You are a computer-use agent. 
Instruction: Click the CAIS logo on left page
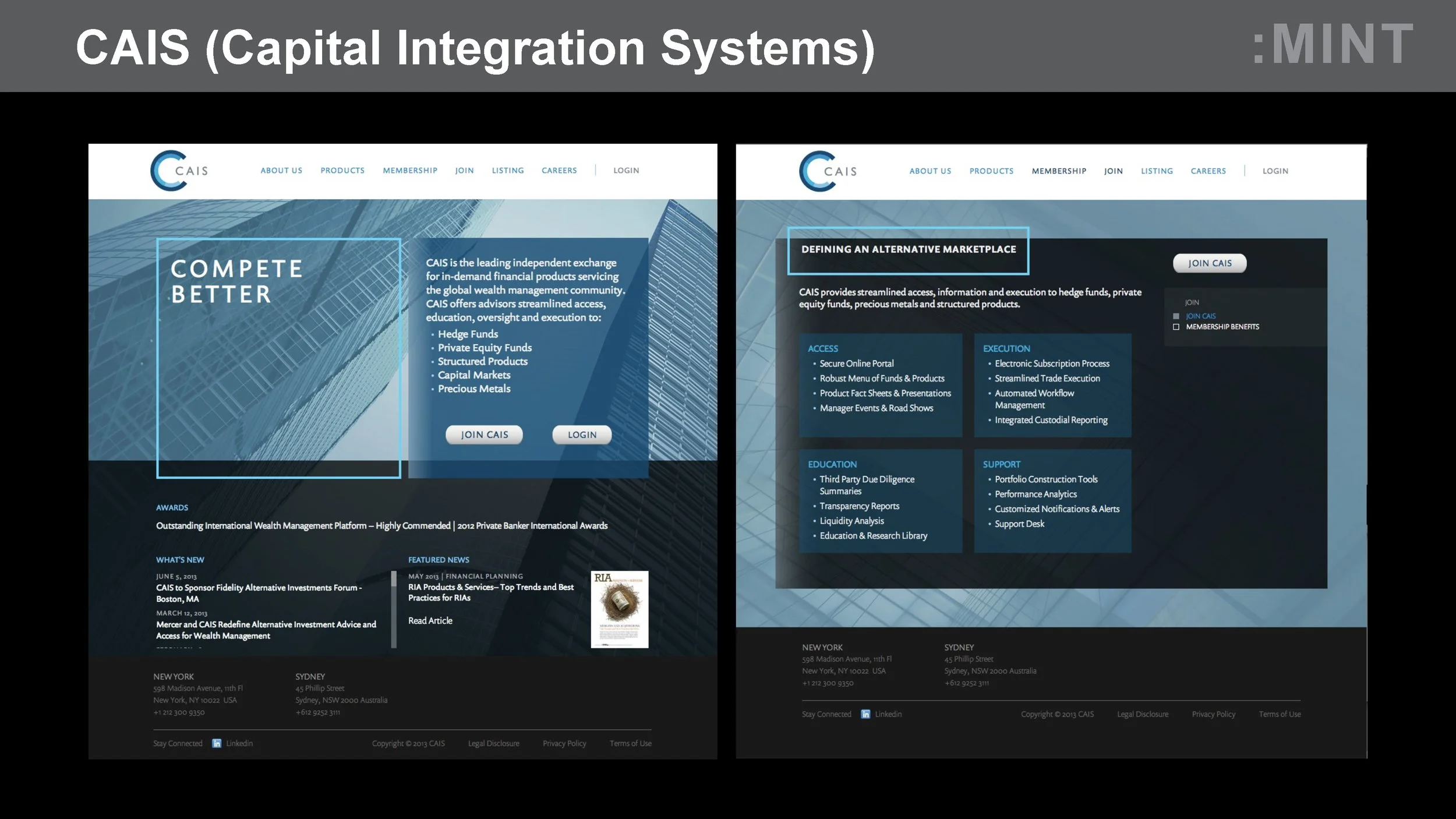pyautogui.click(x=179, y=171)
